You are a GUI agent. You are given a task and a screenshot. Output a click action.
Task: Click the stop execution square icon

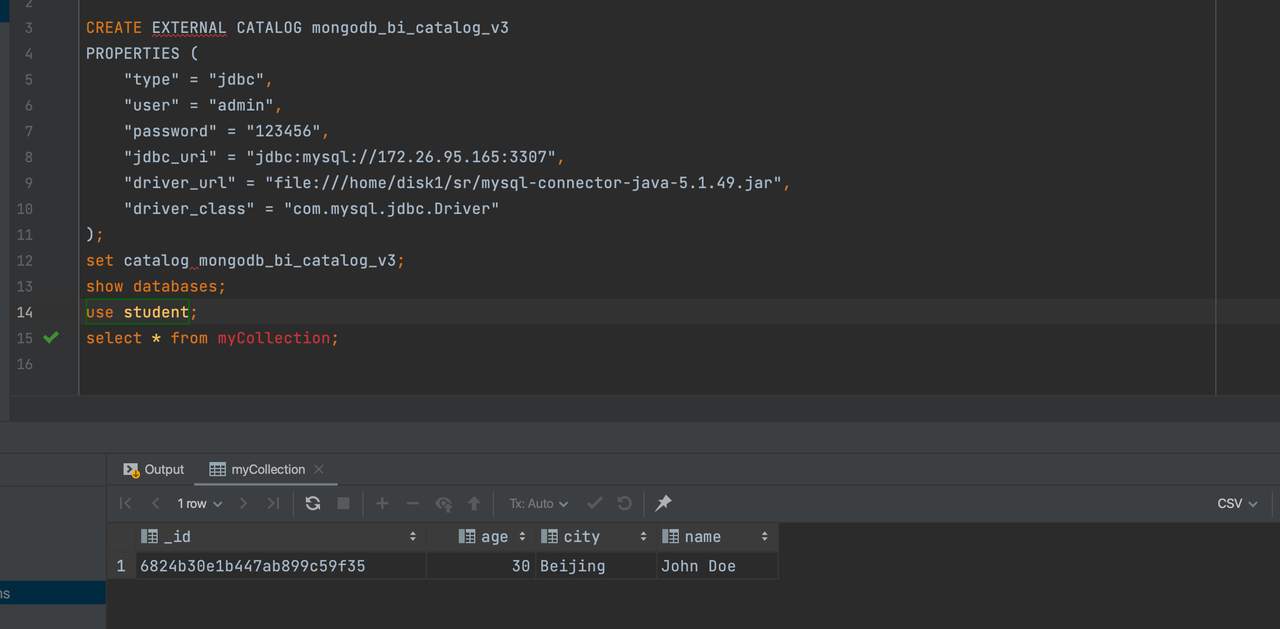click(343, 504)
